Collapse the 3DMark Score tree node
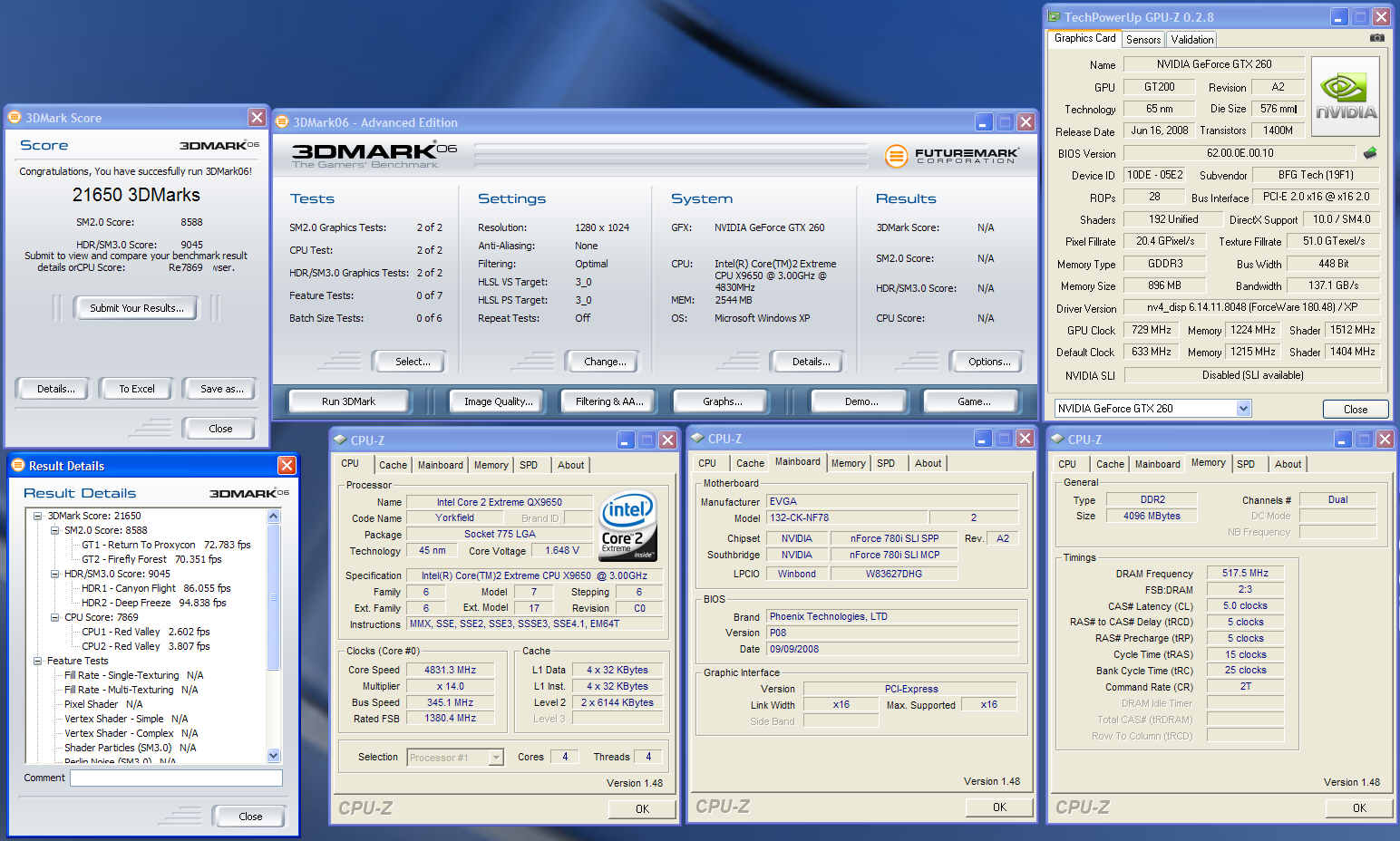The height and width of the screenshot is (841, 1400). [x=38, y=516]
